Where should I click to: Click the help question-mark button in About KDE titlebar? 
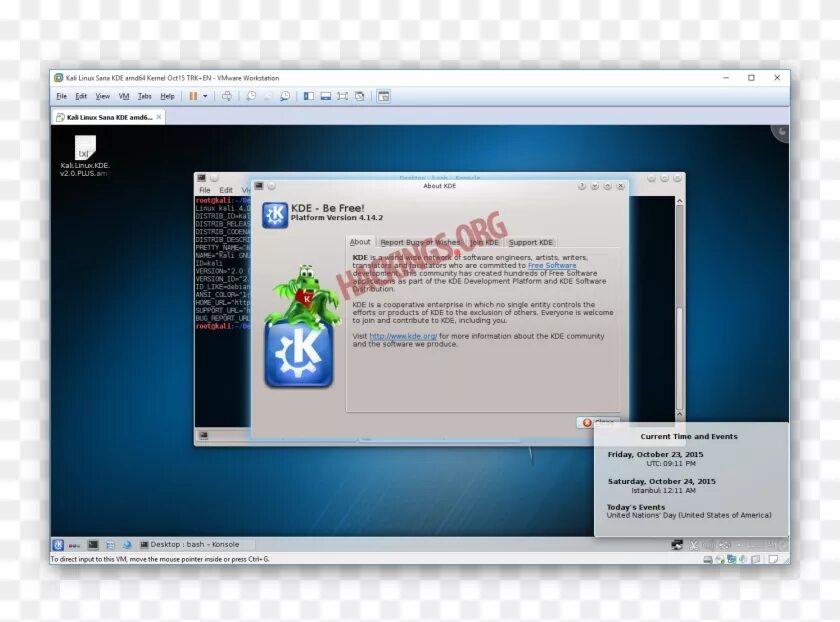[582, 186]
